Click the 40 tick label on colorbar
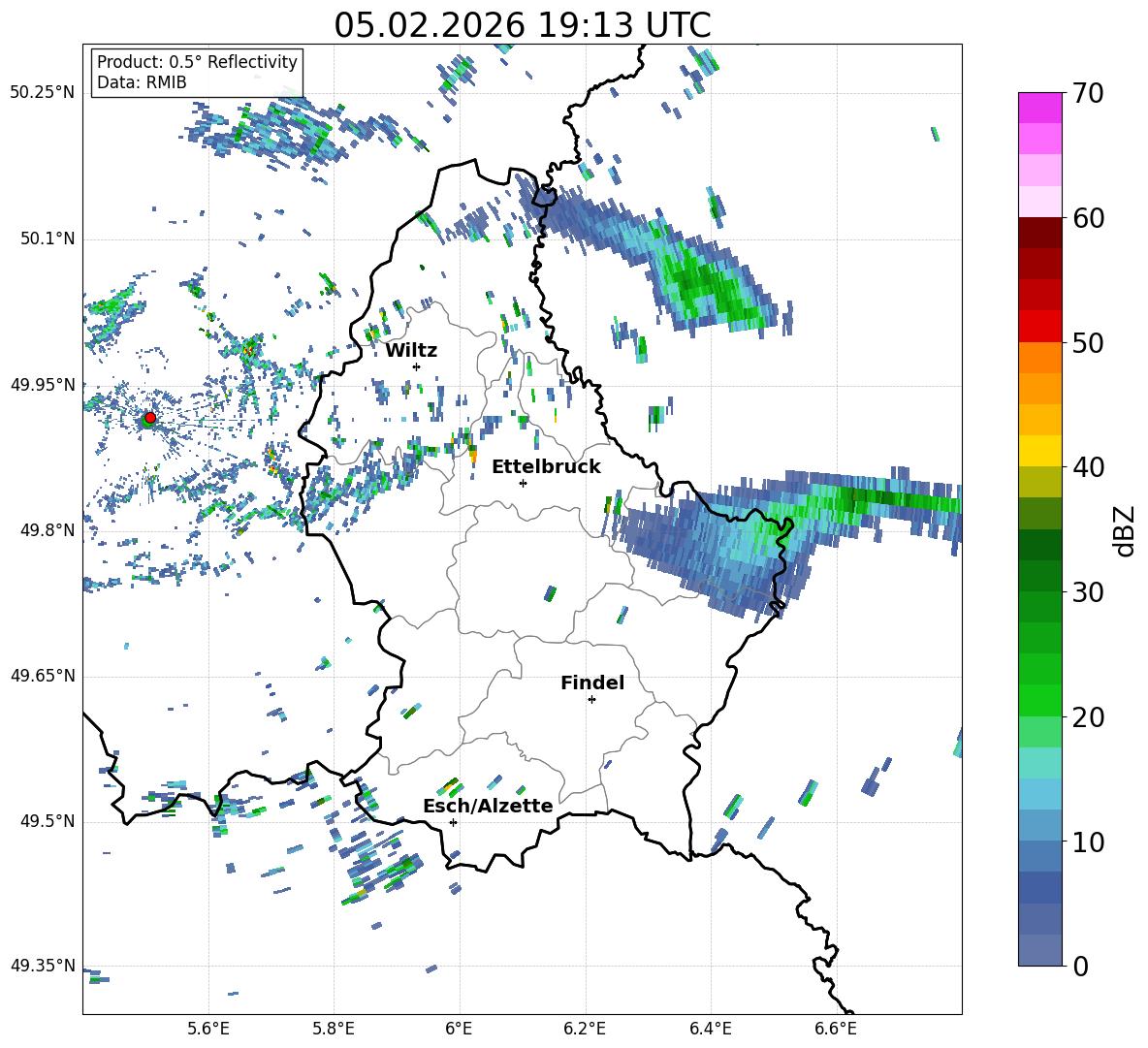1148x1048 pixels. [1088, 467]
